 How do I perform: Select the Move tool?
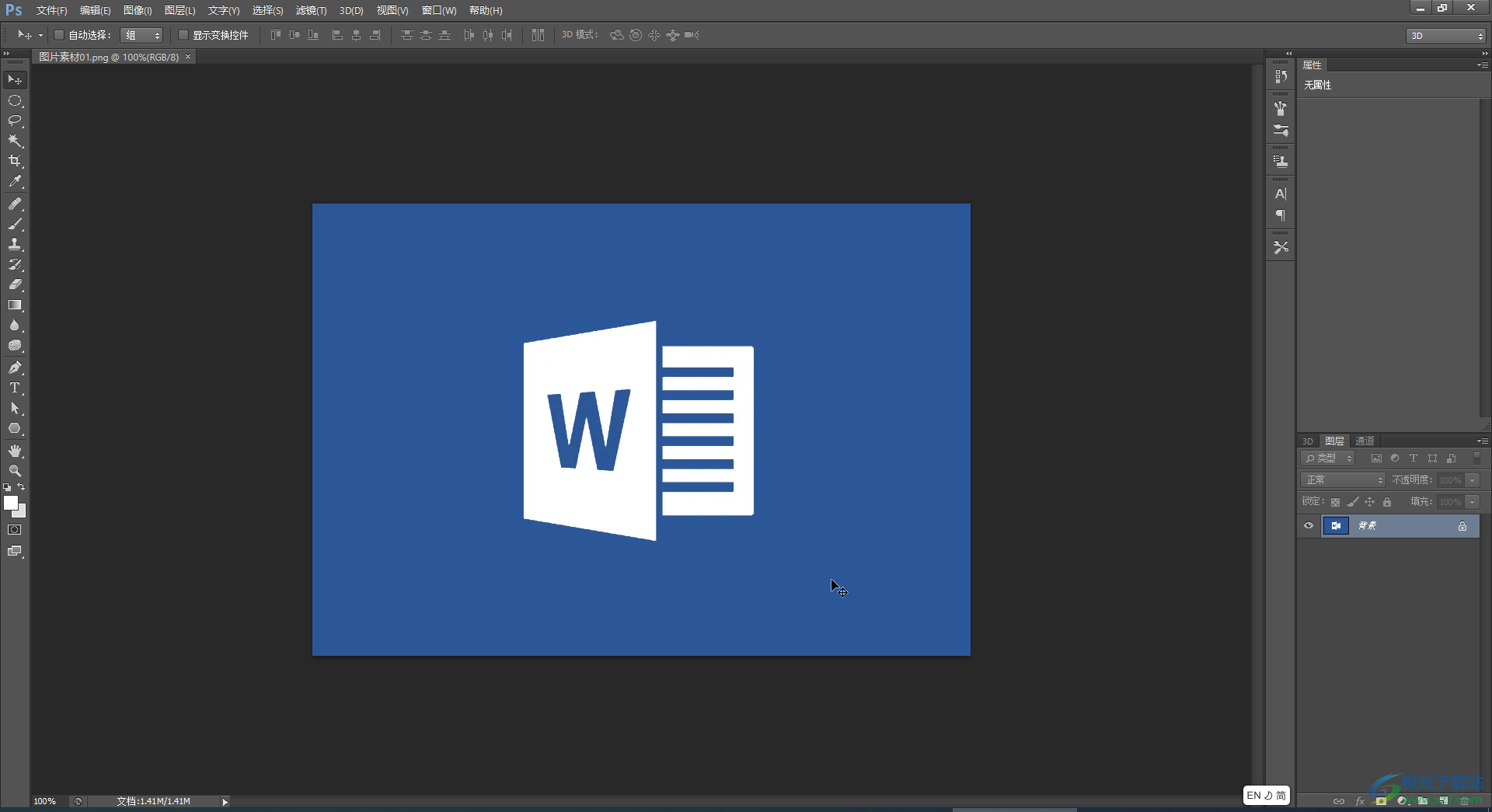15,80
